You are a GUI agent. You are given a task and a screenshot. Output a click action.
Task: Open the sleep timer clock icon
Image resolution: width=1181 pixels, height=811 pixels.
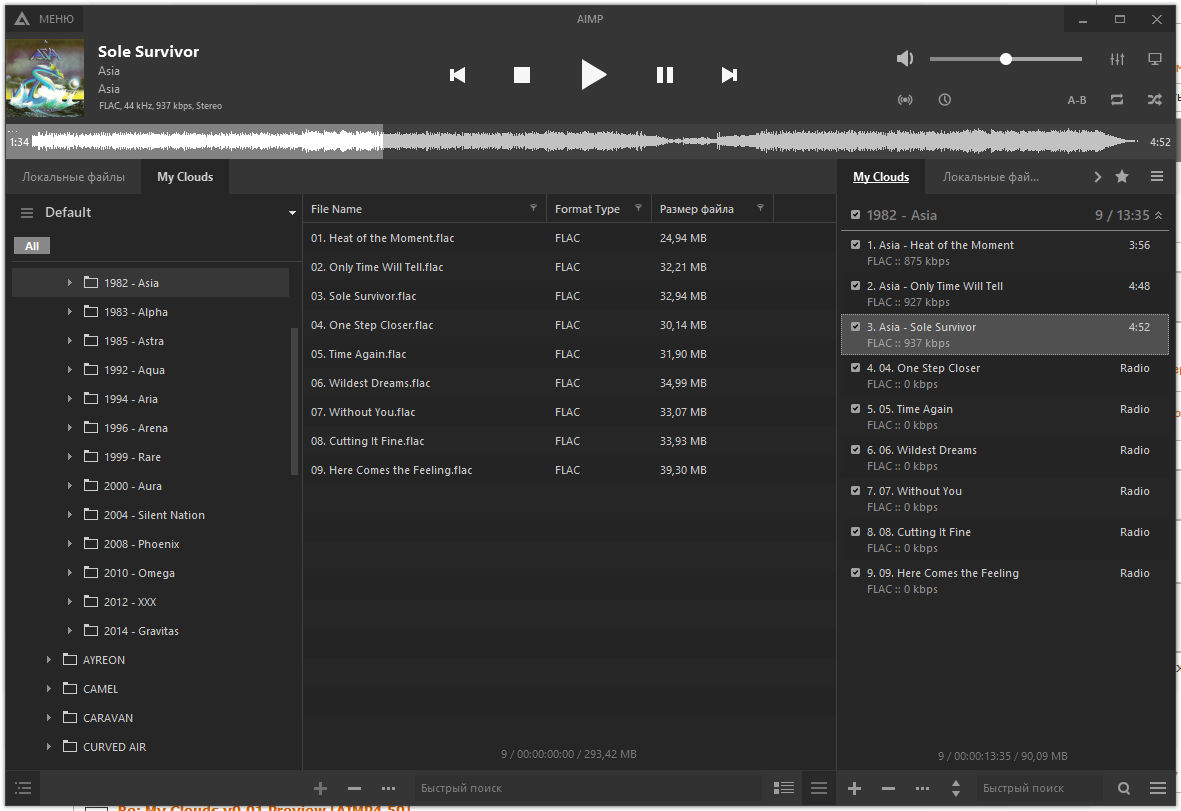point(944,99)
